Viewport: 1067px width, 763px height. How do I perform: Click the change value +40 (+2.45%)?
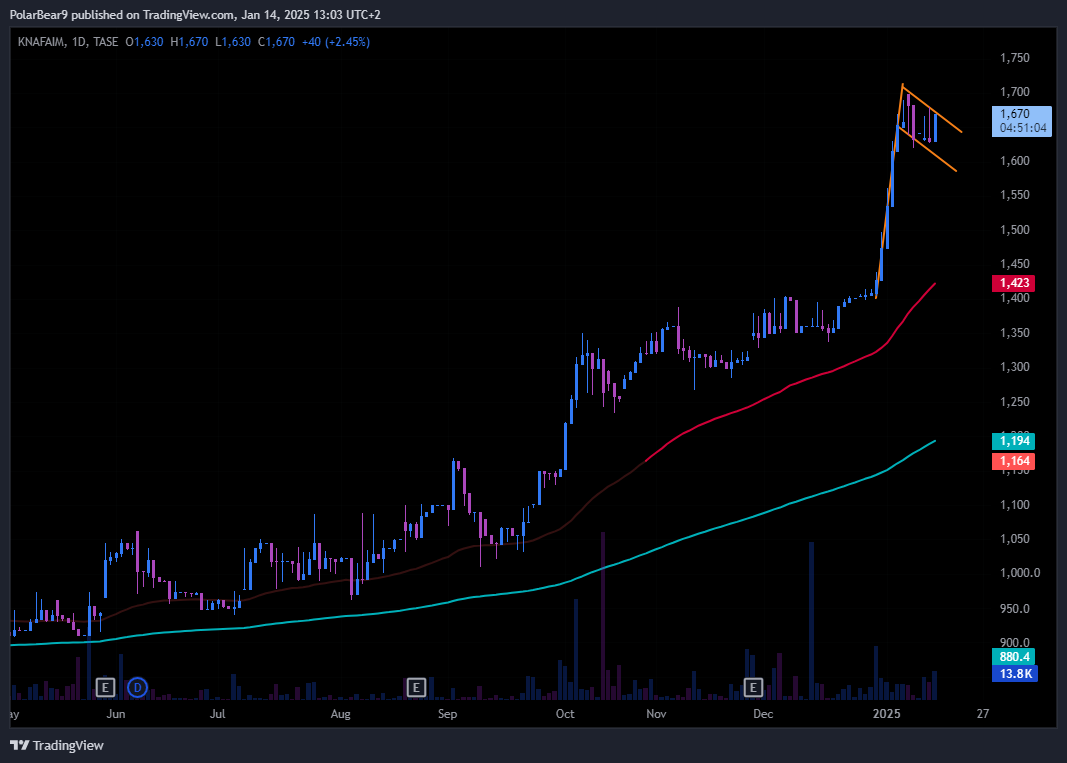336,42
